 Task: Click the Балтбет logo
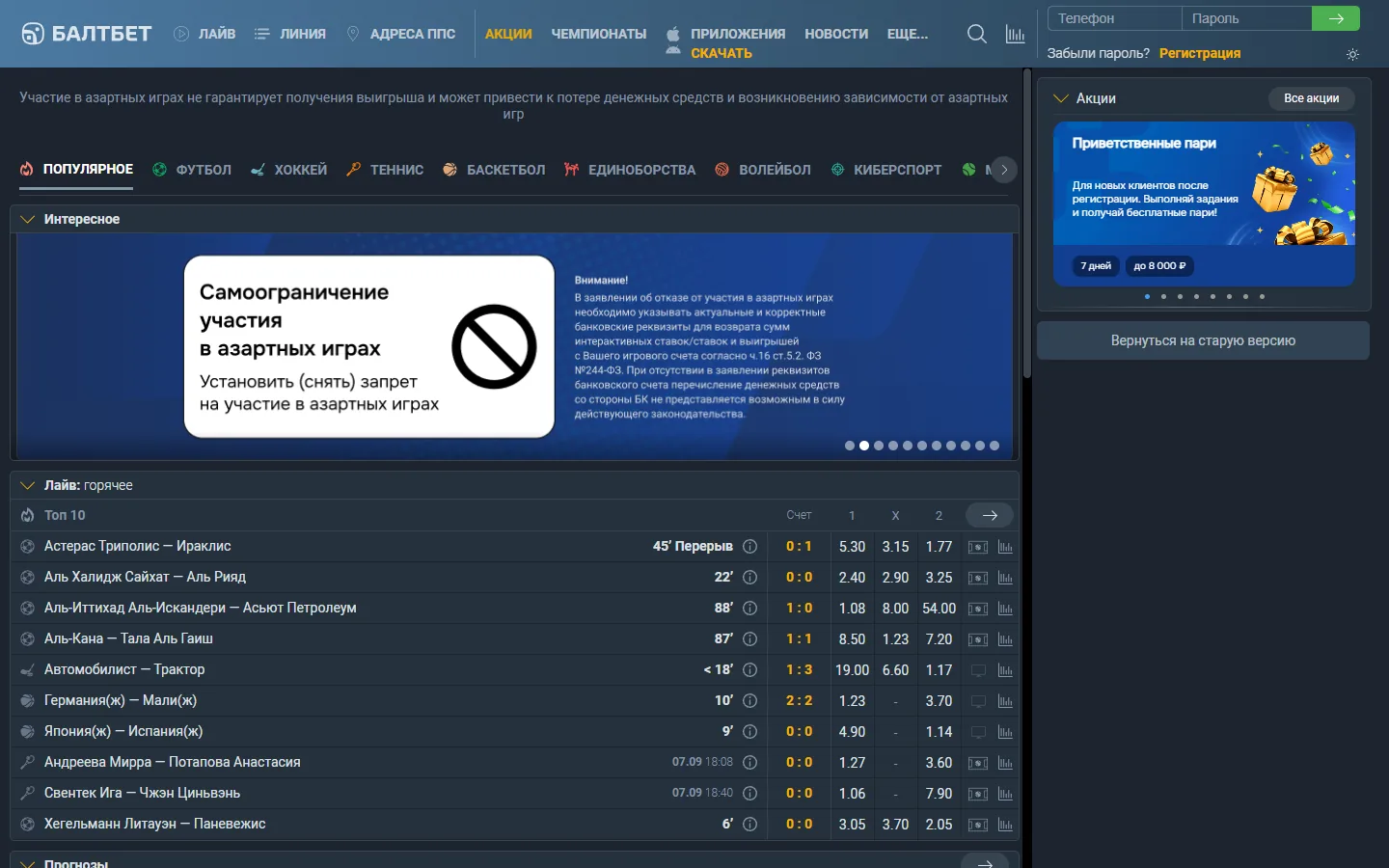pos(87,34)
